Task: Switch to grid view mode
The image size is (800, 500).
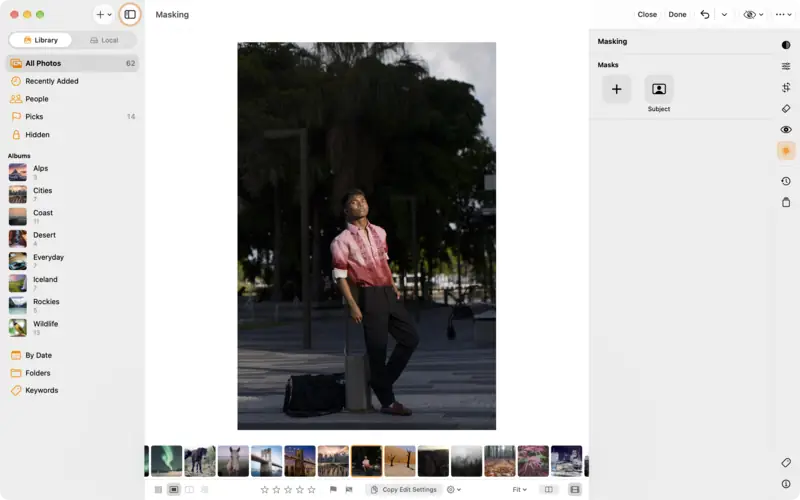Action: click(x=158, y=489)
